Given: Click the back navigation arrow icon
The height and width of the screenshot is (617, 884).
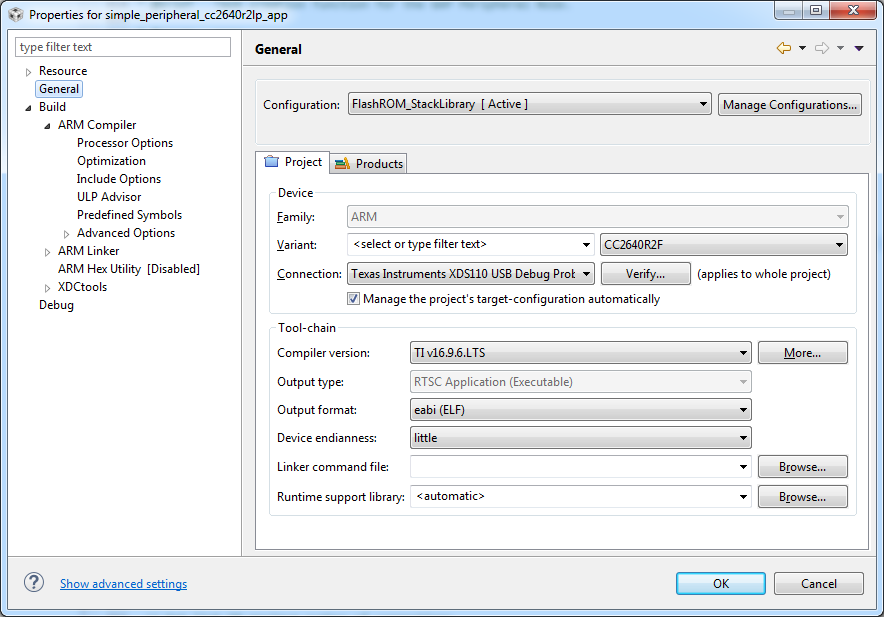Looking at the screenshot, I should click(783, 49).
